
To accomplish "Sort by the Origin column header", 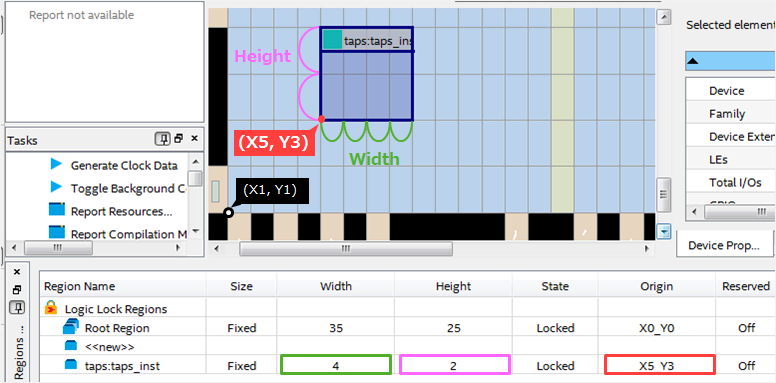I will 657,286.
